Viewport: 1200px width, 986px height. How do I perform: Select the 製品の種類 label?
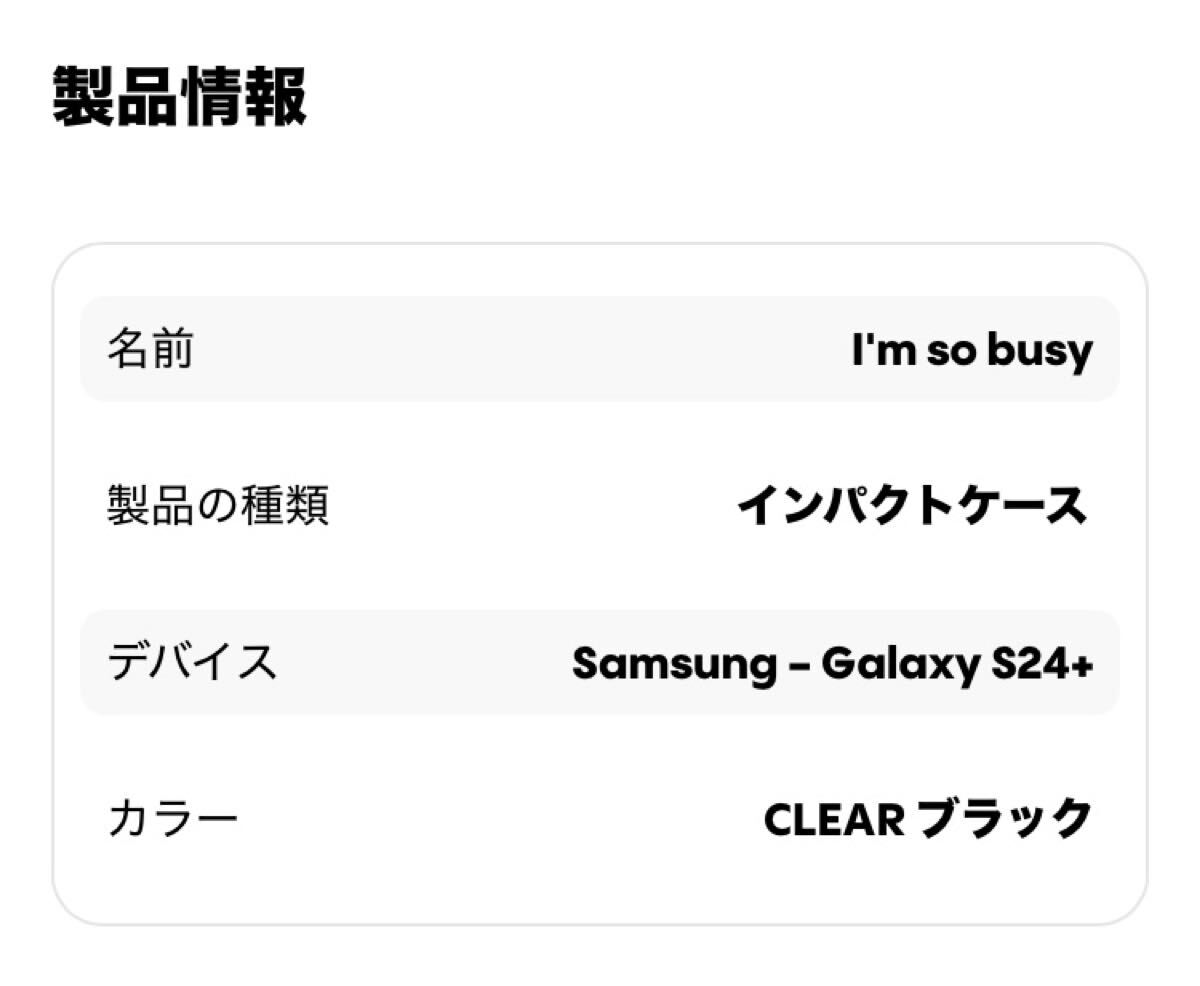(x=218, y=506)
